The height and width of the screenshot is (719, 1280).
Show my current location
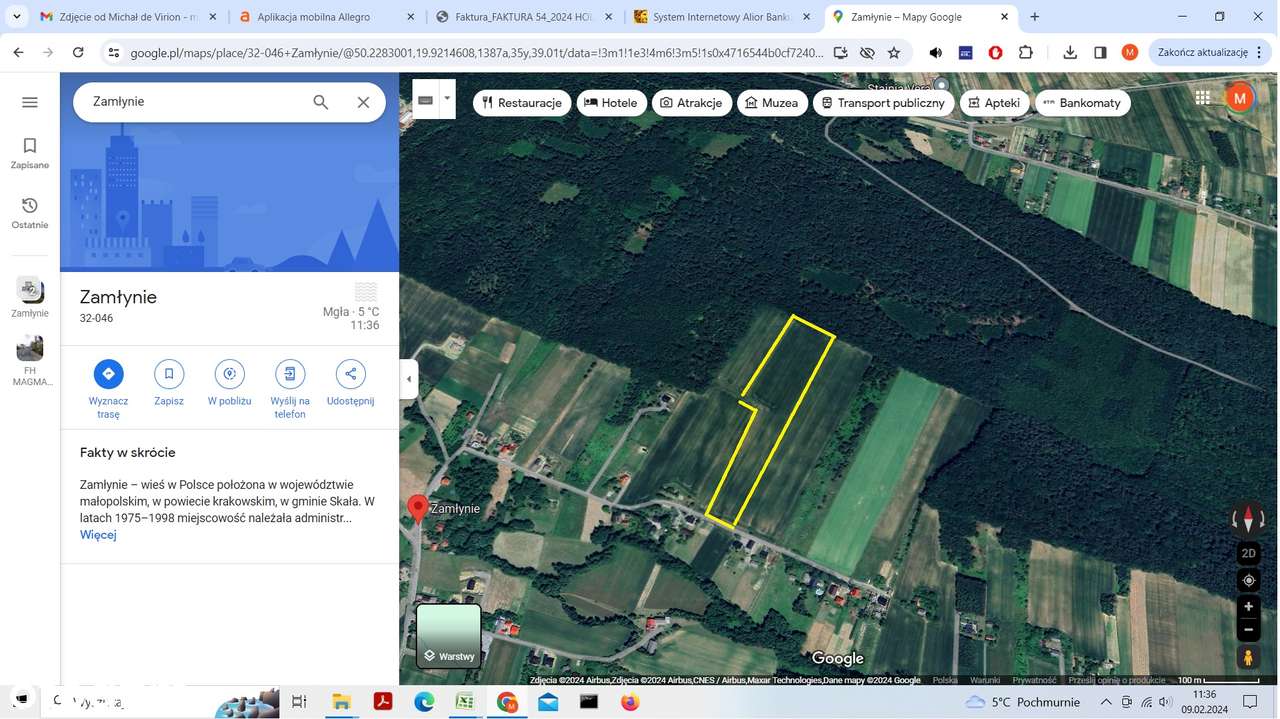[x=1248, y=580]
